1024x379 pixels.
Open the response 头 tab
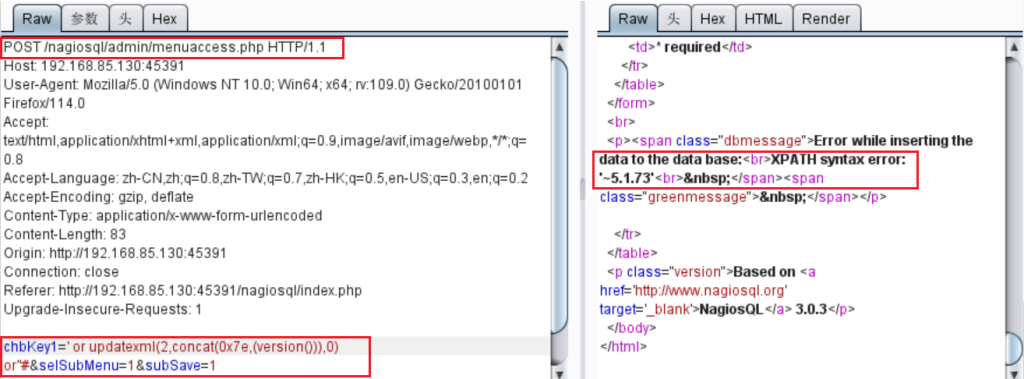674,18
